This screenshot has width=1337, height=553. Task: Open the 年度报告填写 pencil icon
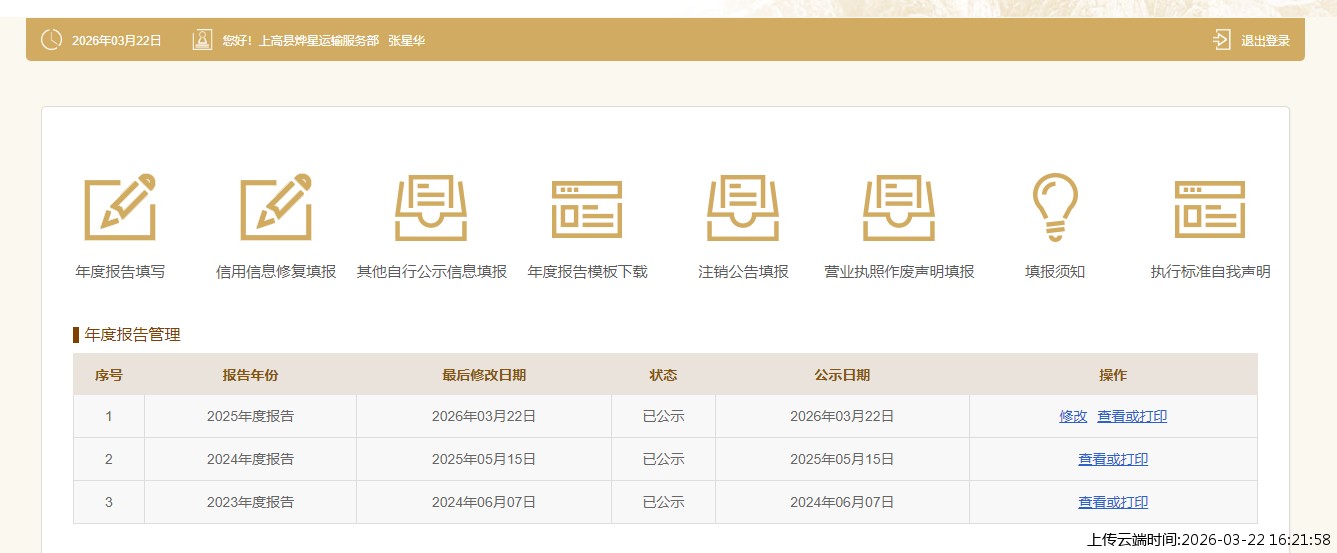click(120, 207)
